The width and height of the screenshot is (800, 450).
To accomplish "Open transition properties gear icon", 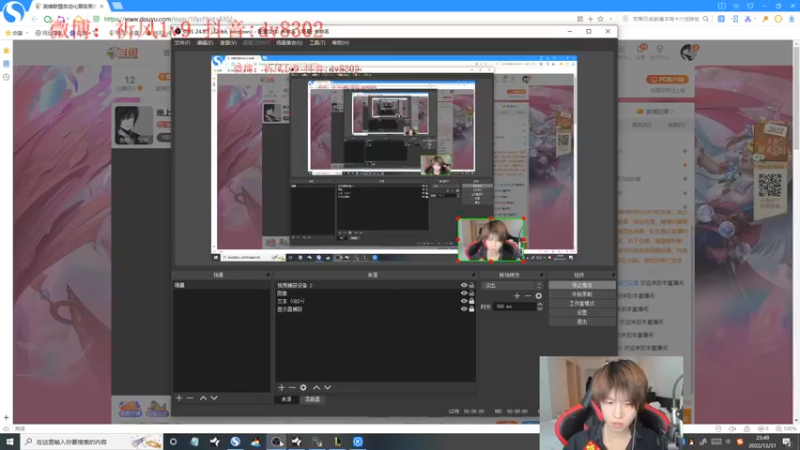I will 538,296.
